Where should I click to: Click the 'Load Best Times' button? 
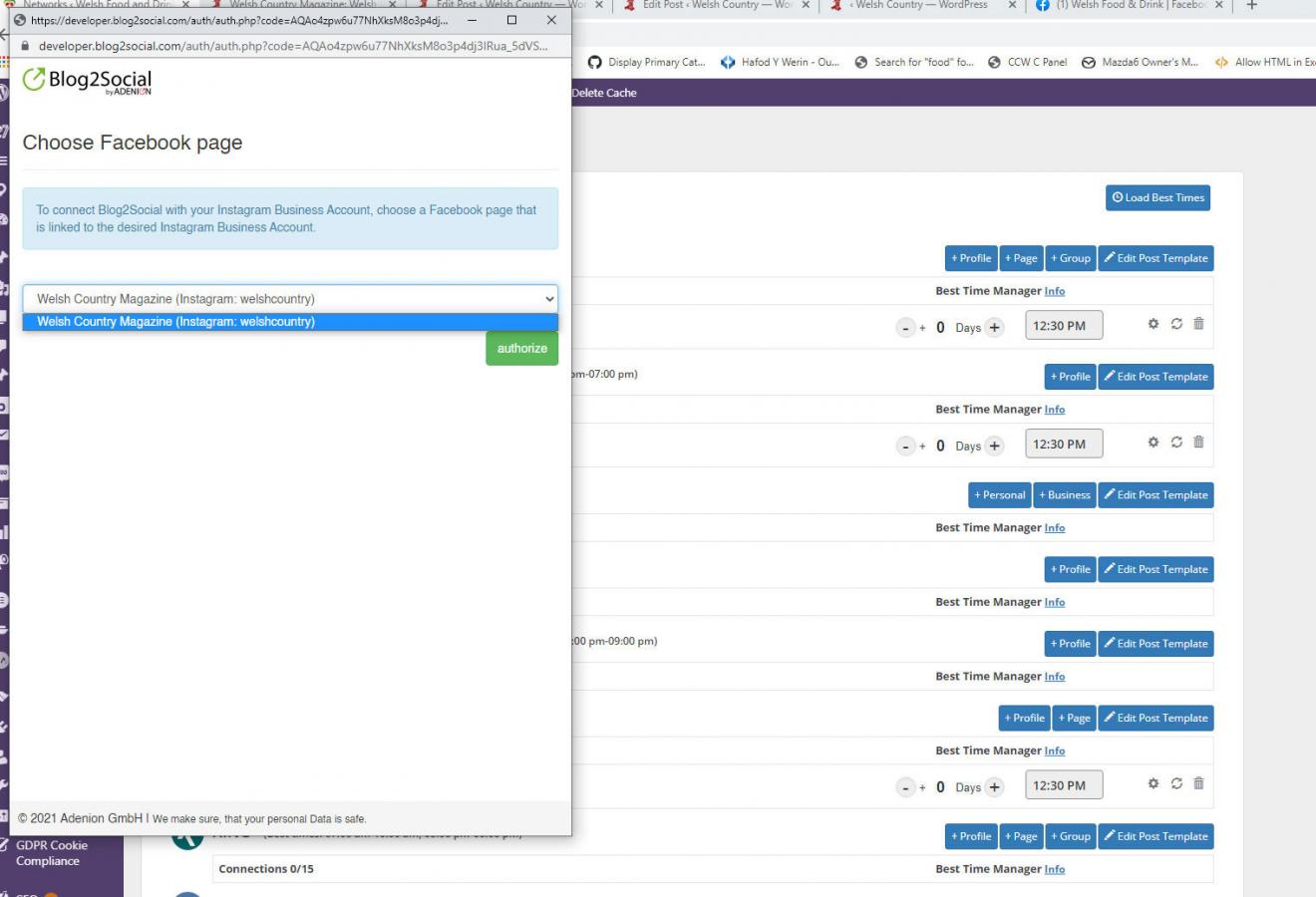(x=1157, y=197)
